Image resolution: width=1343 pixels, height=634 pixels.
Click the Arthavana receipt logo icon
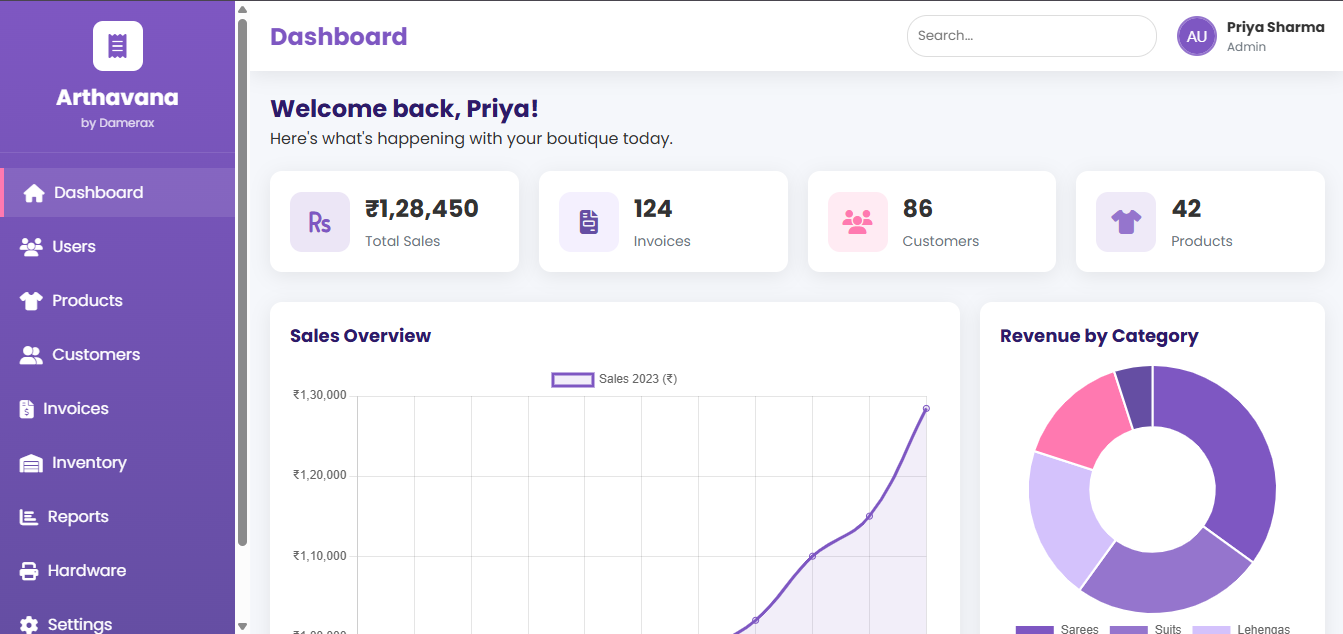pyautogui.click(x=118, y=46)
